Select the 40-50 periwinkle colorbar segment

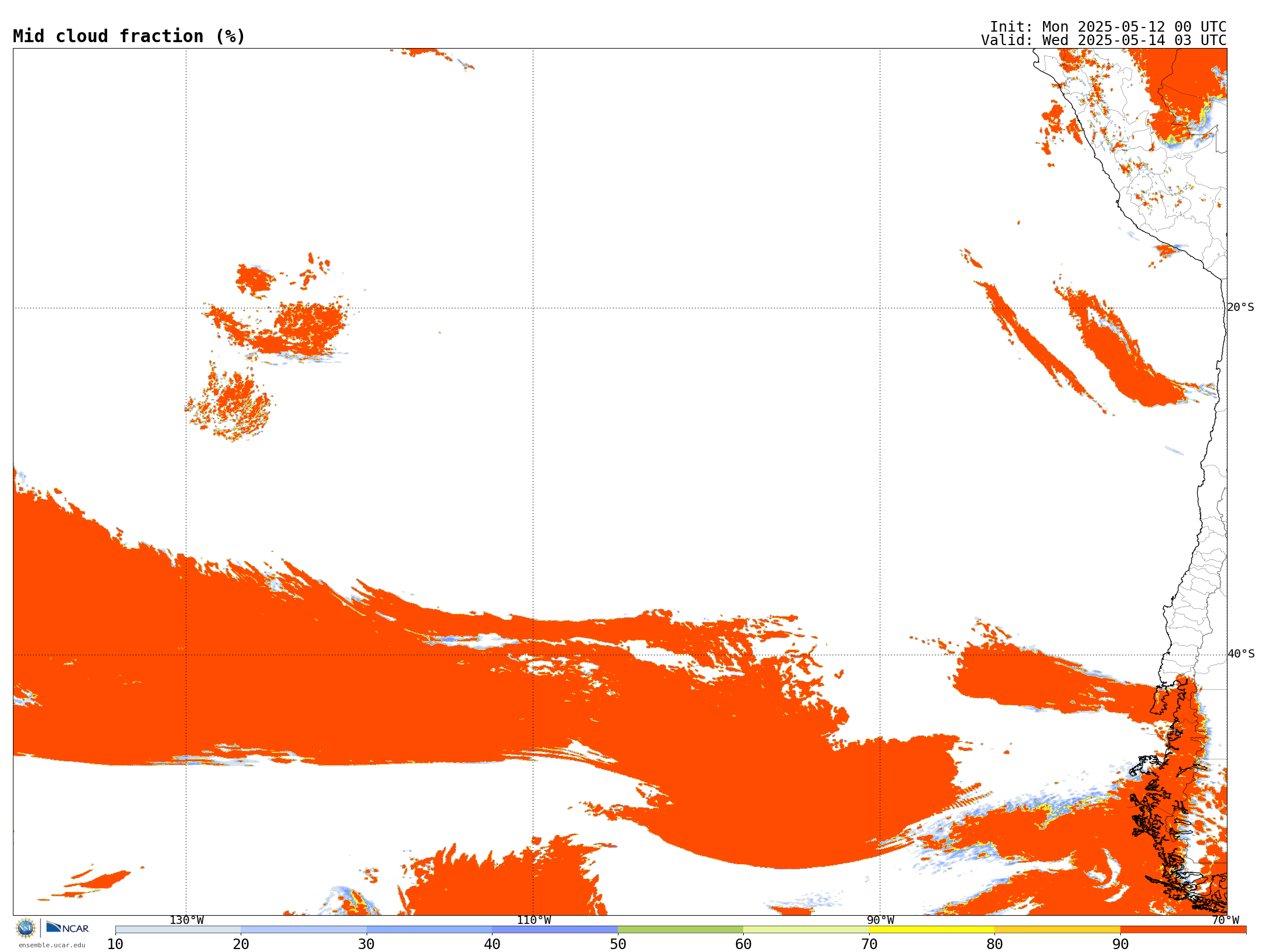[x=555, y=930]
